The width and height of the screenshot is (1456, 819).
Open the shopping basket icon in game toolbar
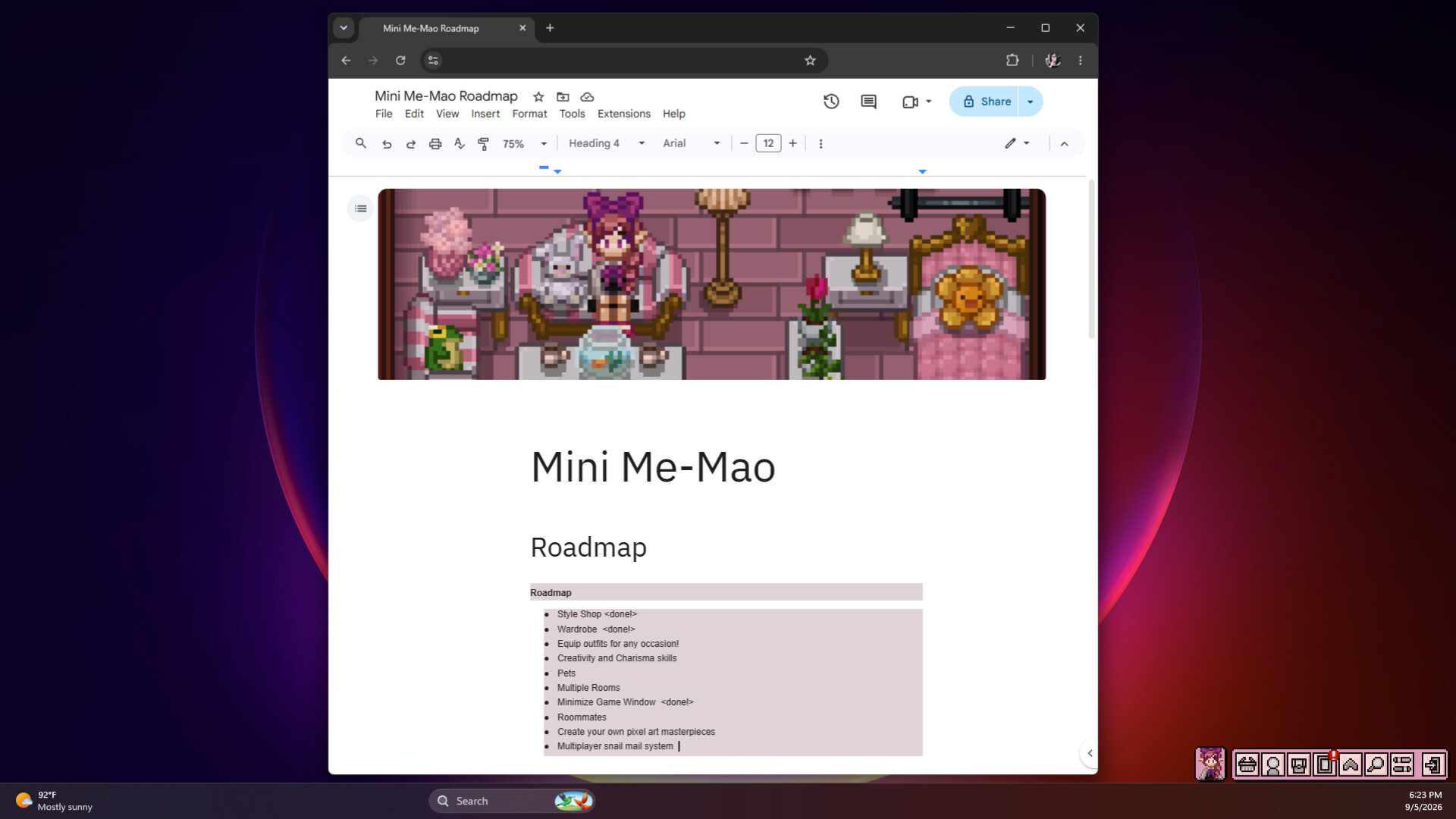1247,764
